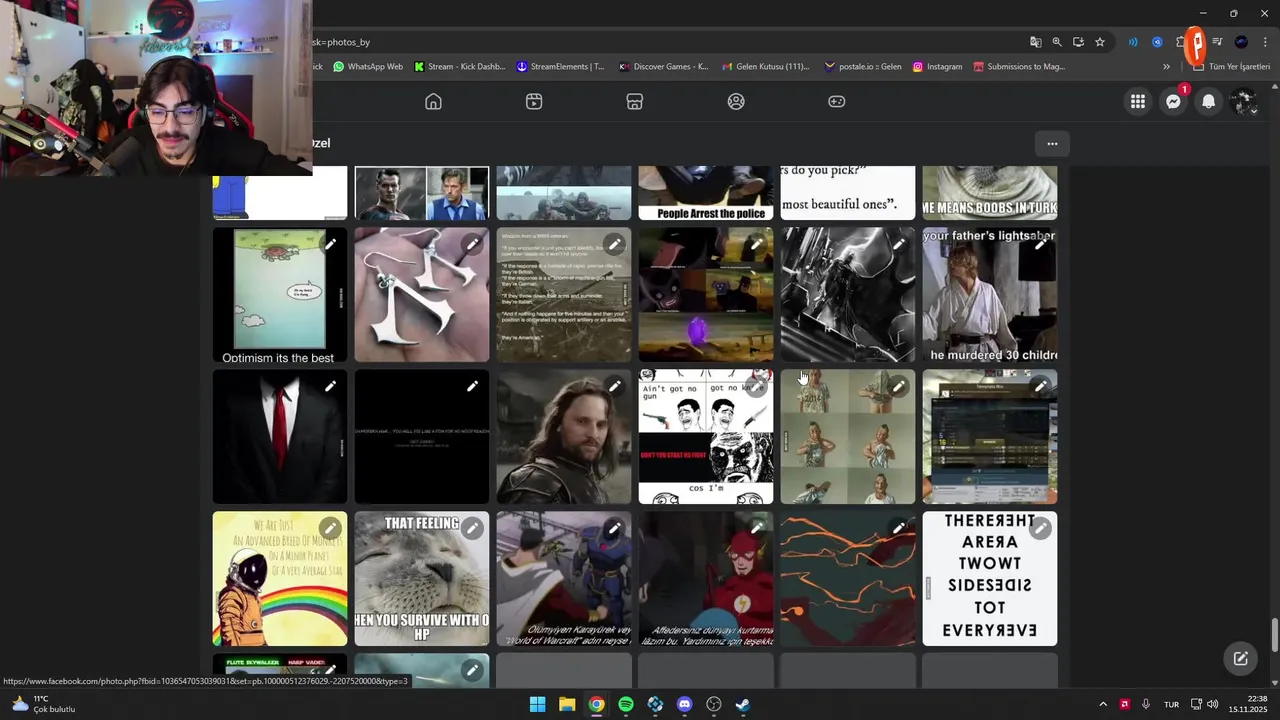Edit the Two Sides mirrored text photo
Screen dimensions: 1280x720
(1040, 528)
